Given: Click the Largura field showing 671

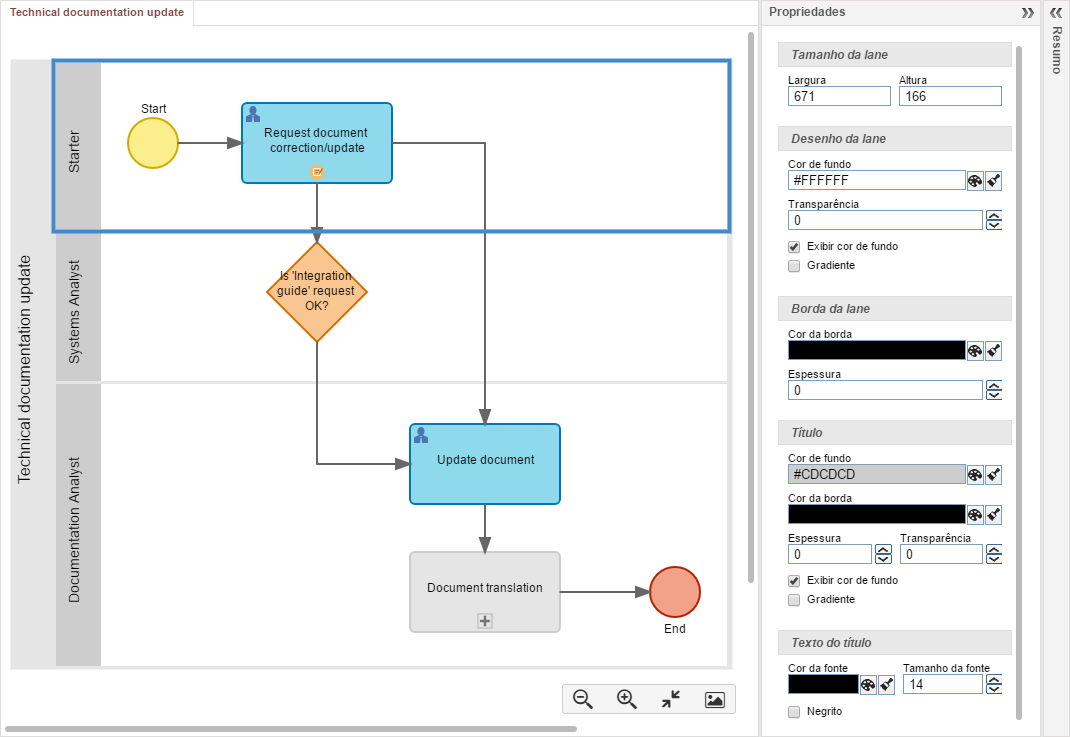Looking at the screenshot, I should point(839,96).
